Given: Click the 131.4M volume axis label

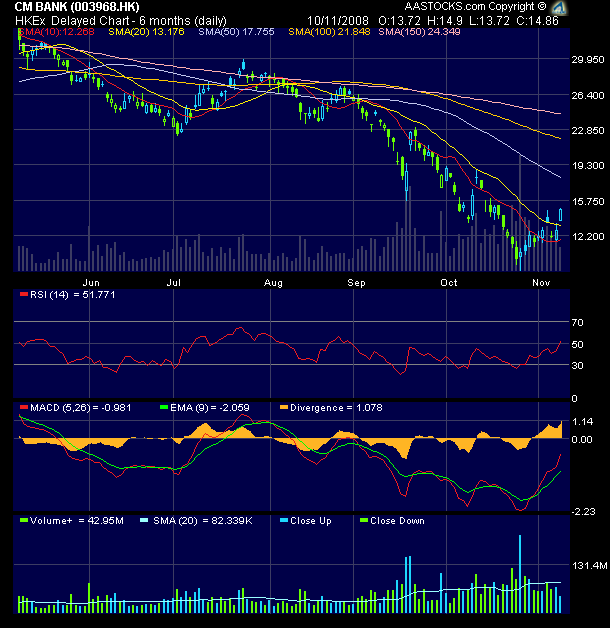Looking at the screenshot, I should (590, 566).
